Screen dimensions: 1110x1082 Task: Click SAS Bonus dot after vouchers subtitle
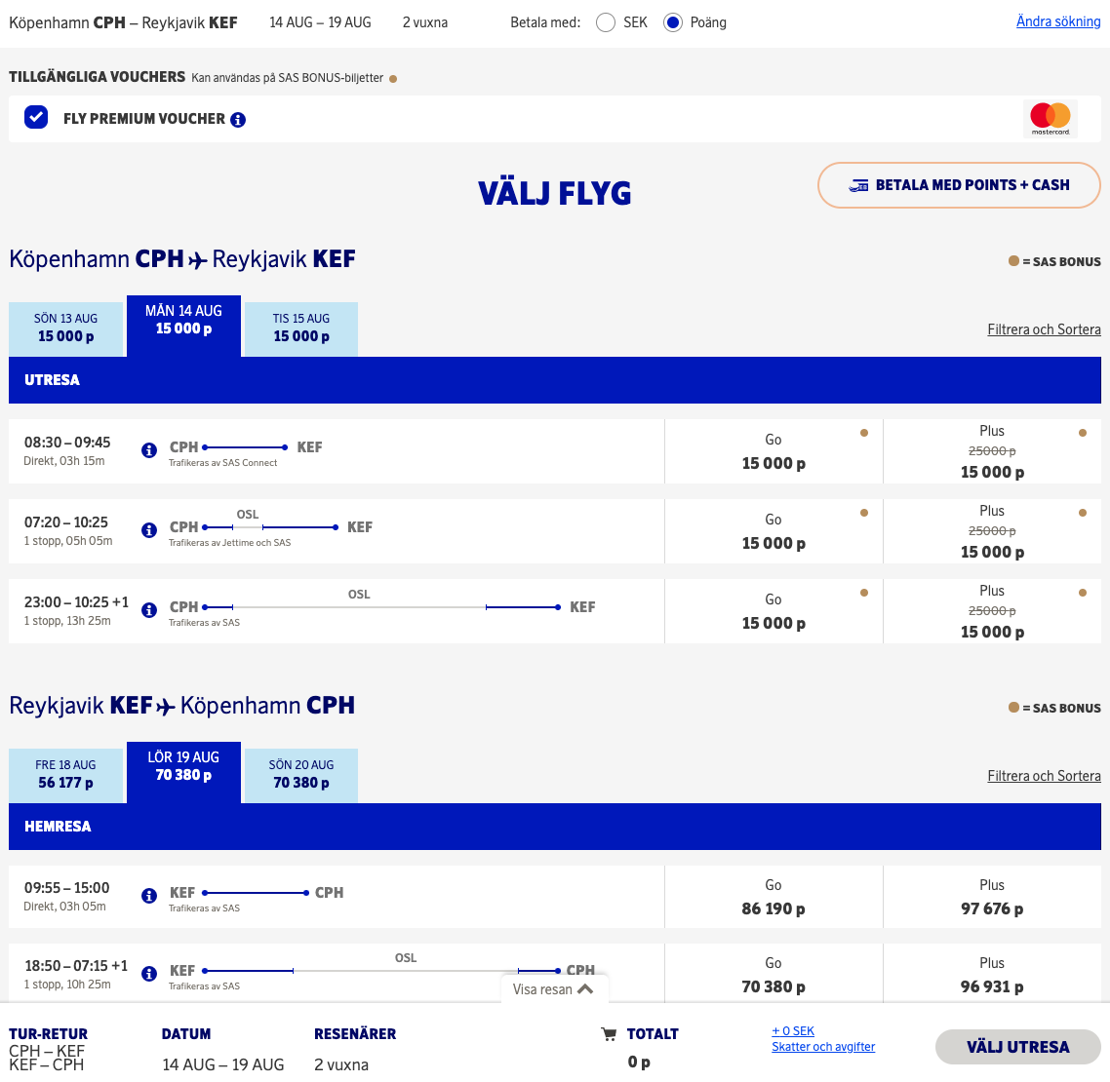pos(393,79)
